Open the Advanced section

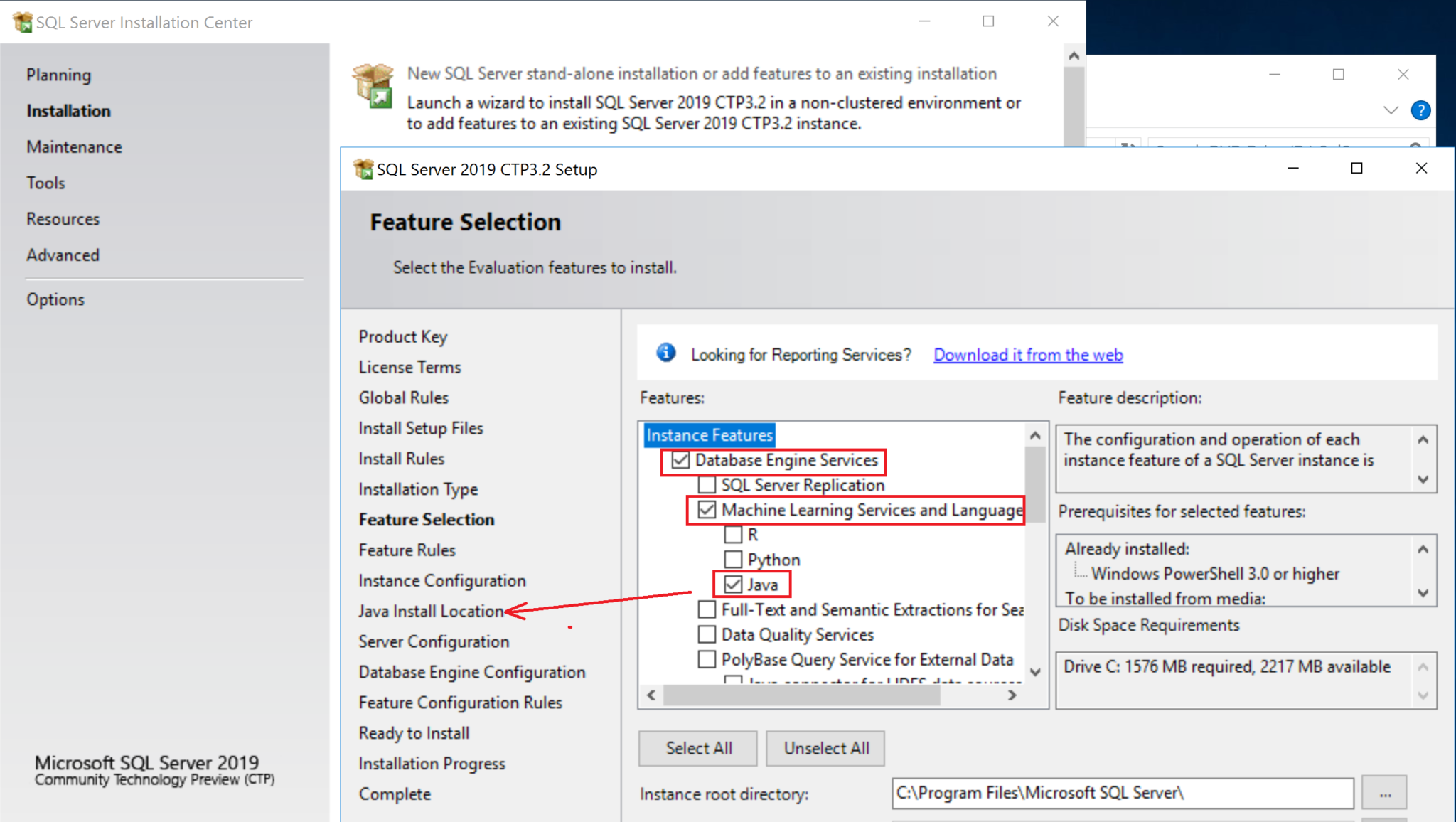(63, 255)
